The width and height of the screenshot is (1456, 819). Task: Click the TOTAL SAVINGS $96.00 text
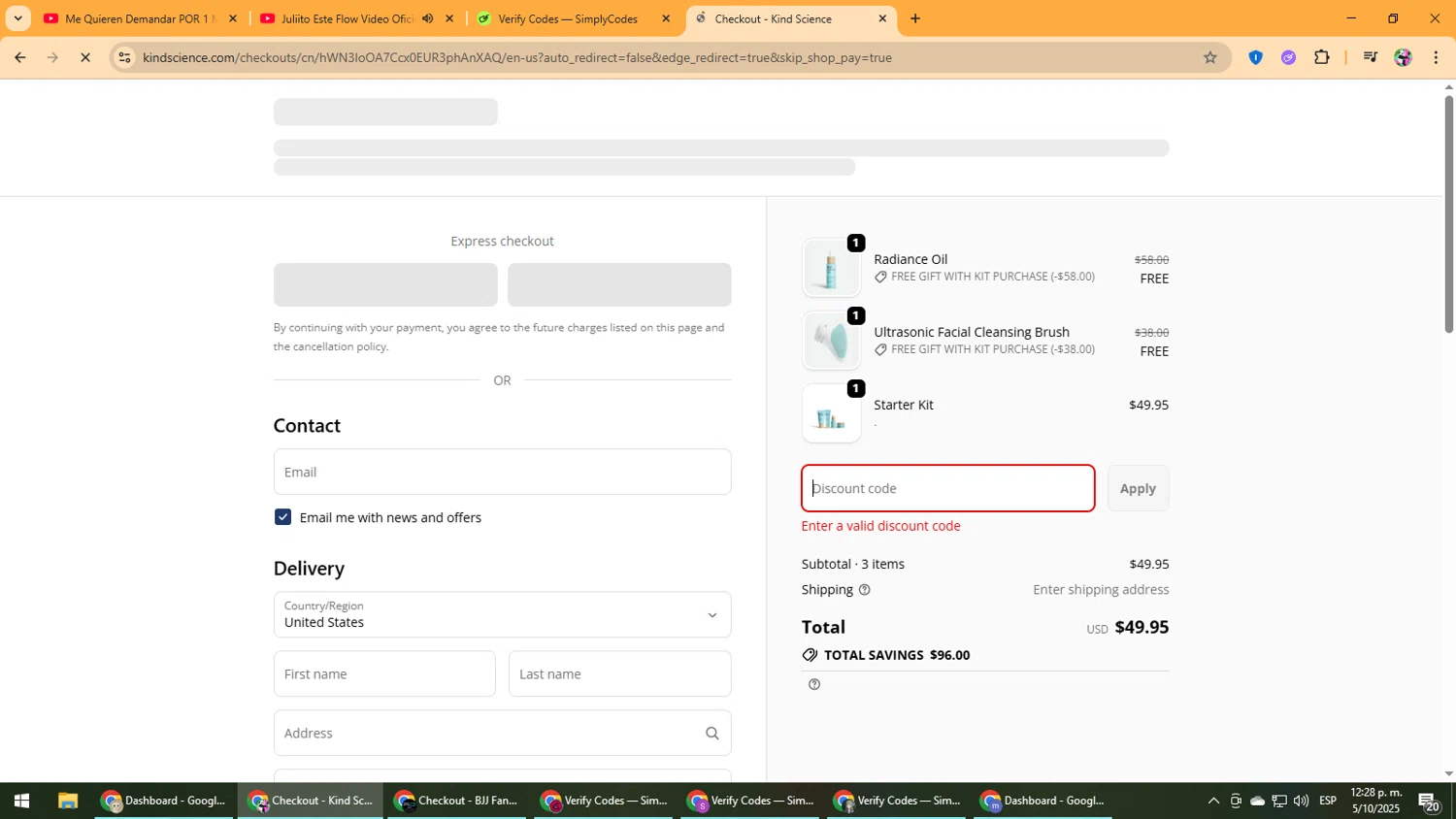[x=897, y=655]
